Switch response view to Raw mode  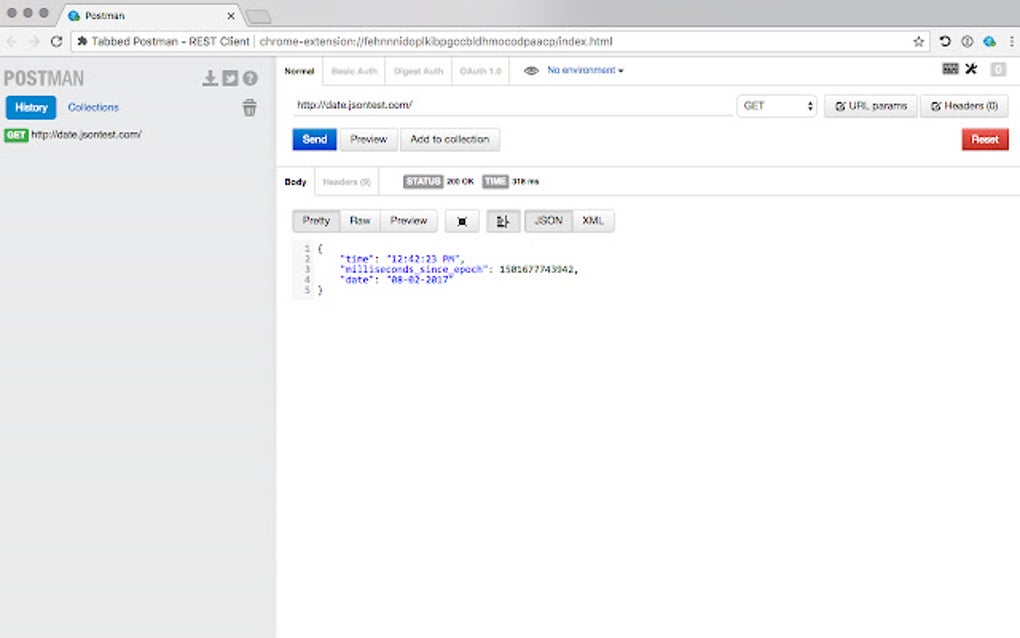360,220
